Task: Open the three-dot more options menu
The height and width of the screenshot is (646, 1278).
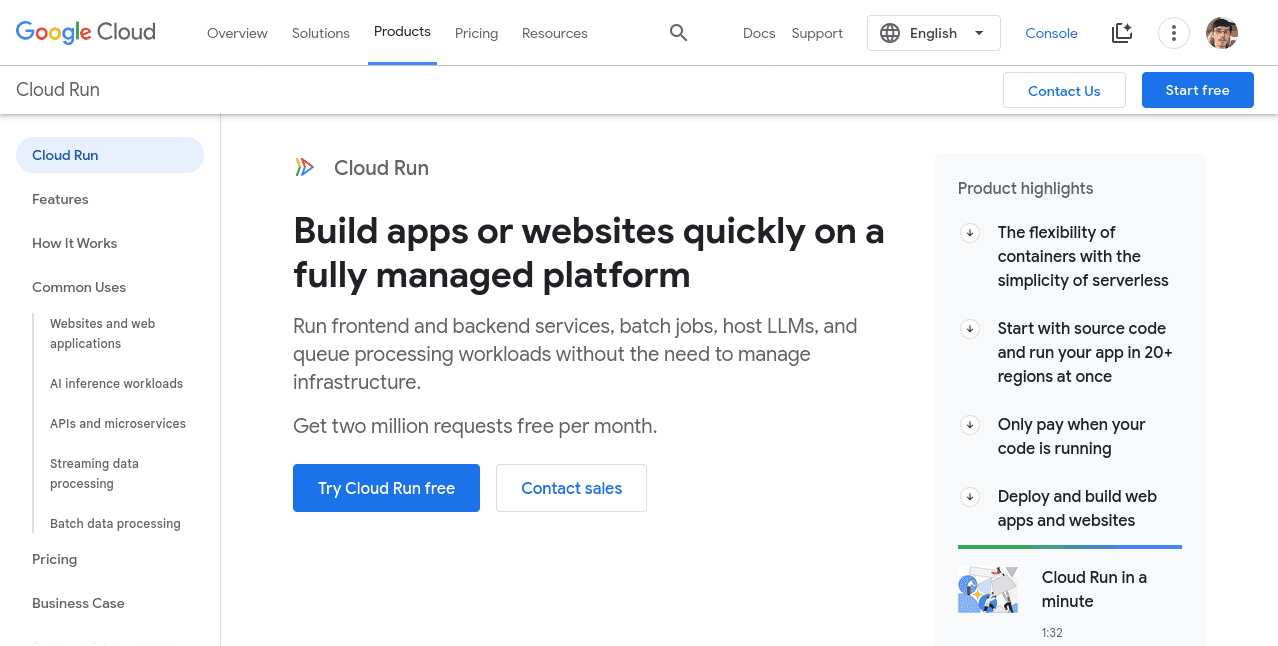Action: pyautogui.click(x=1173, y=33)
